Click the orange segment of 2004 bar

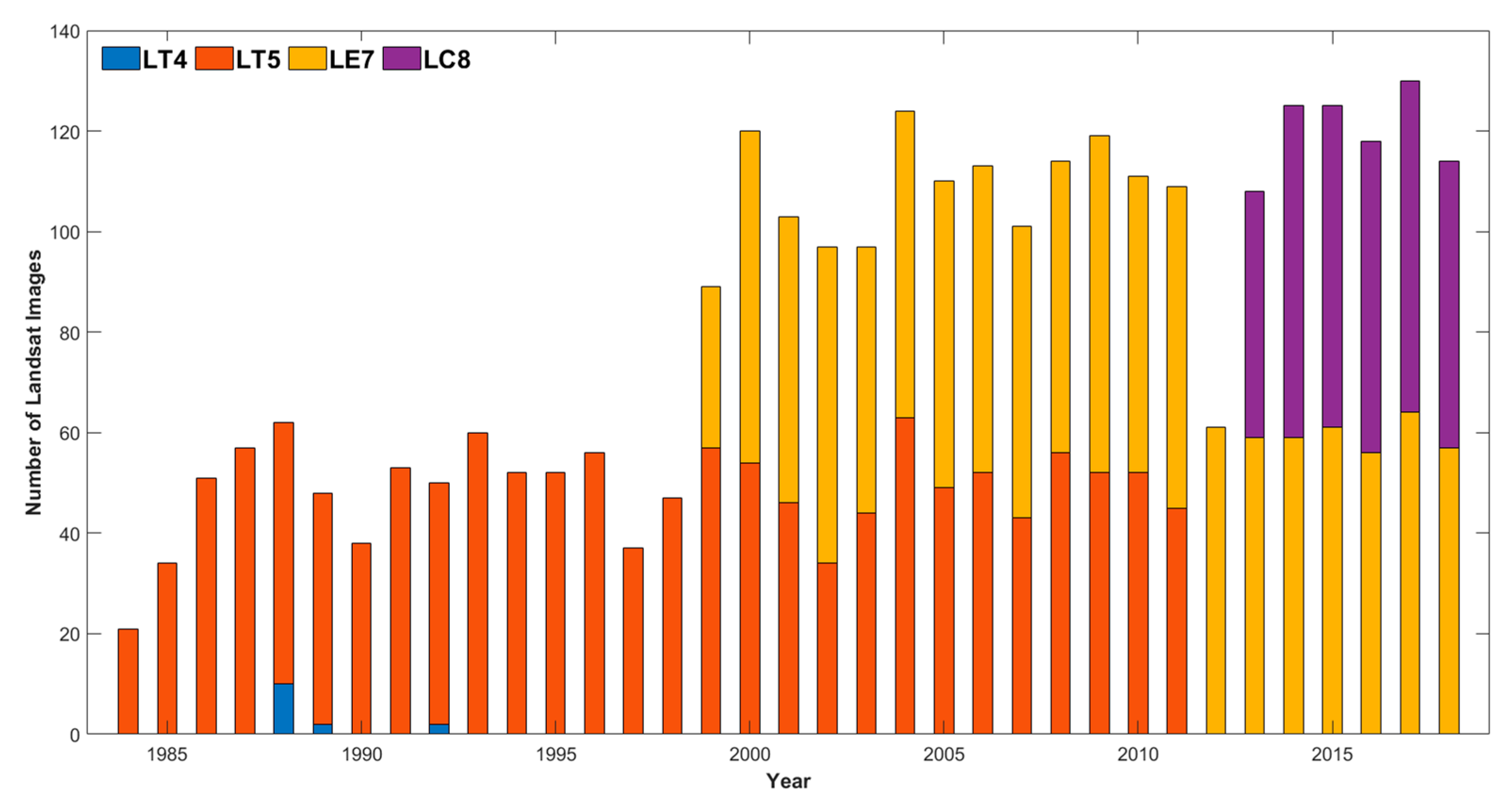pyautogui.click(x=905, y=576)
